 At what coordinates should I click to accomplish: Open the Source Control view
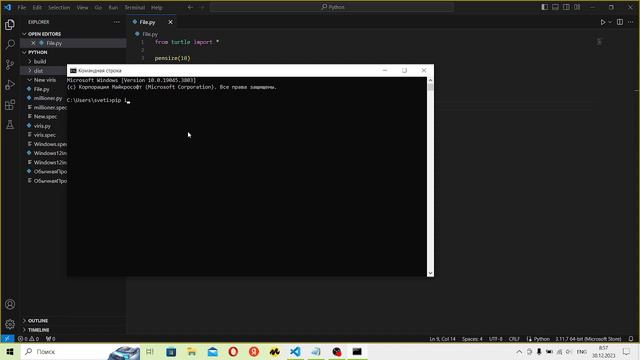tap(10, 64)
